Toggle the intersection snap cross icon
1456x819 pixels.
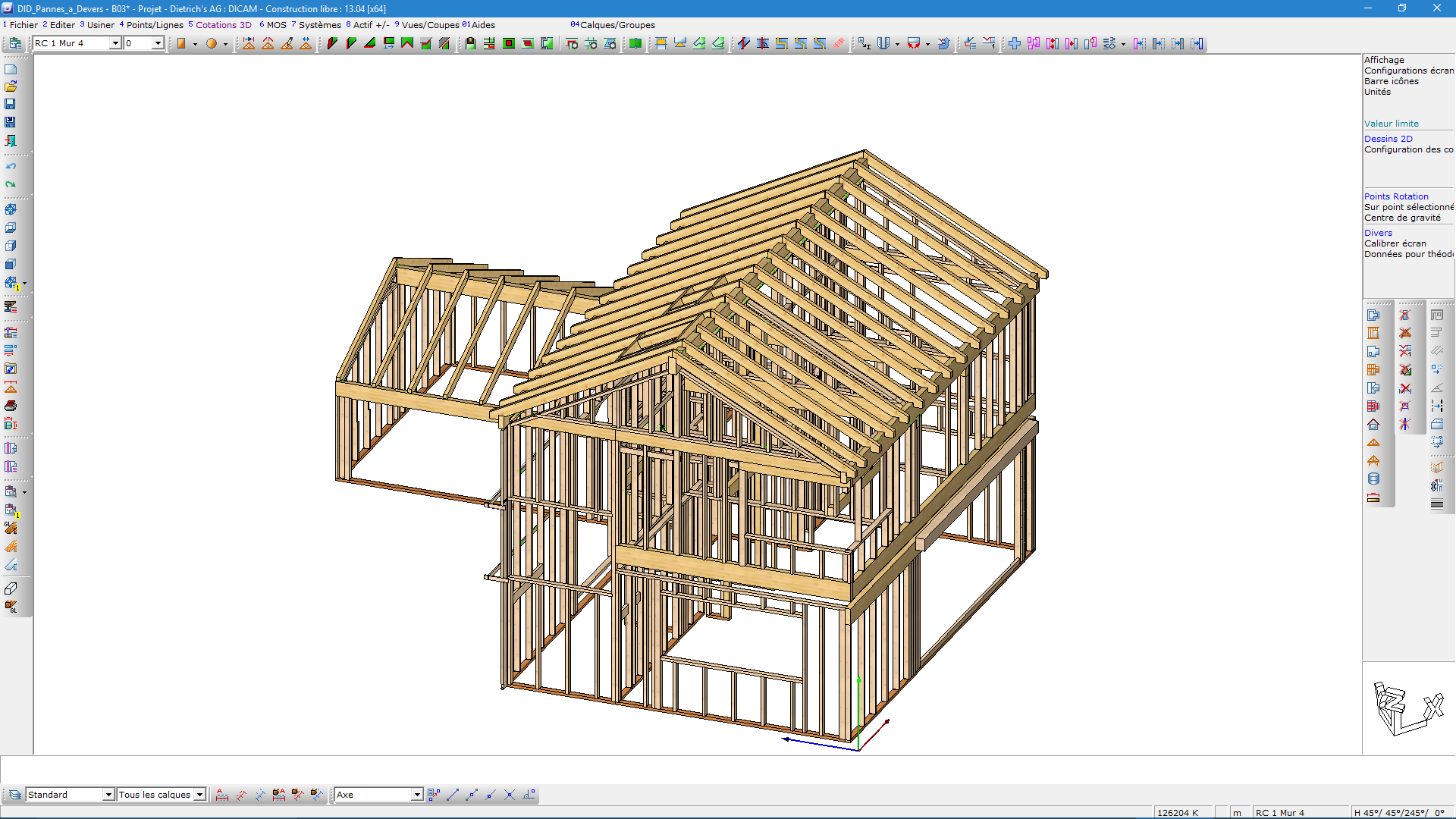click(510, 795)
